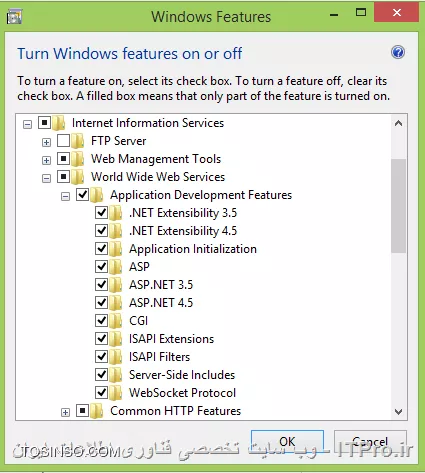Image resolution: width=425 pixels, height=473 pixels.
Task: Collapse the World Wide Web Services node
Action: click(x=46, y=179)
